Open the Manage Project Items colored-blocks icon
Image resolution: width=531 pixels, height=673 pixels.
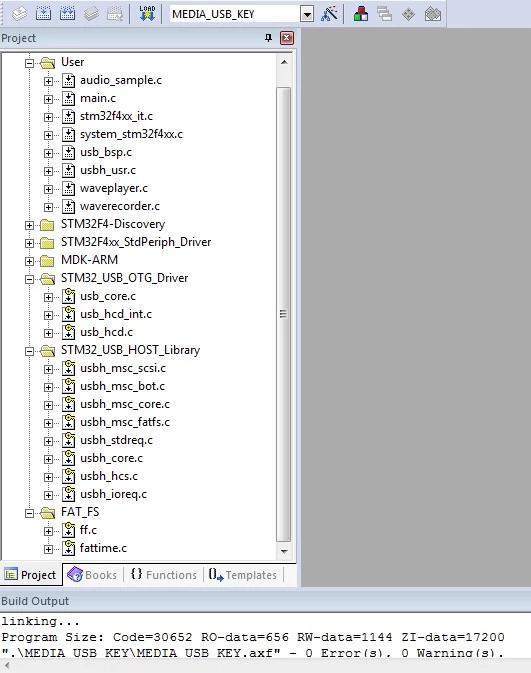(360, 14)
